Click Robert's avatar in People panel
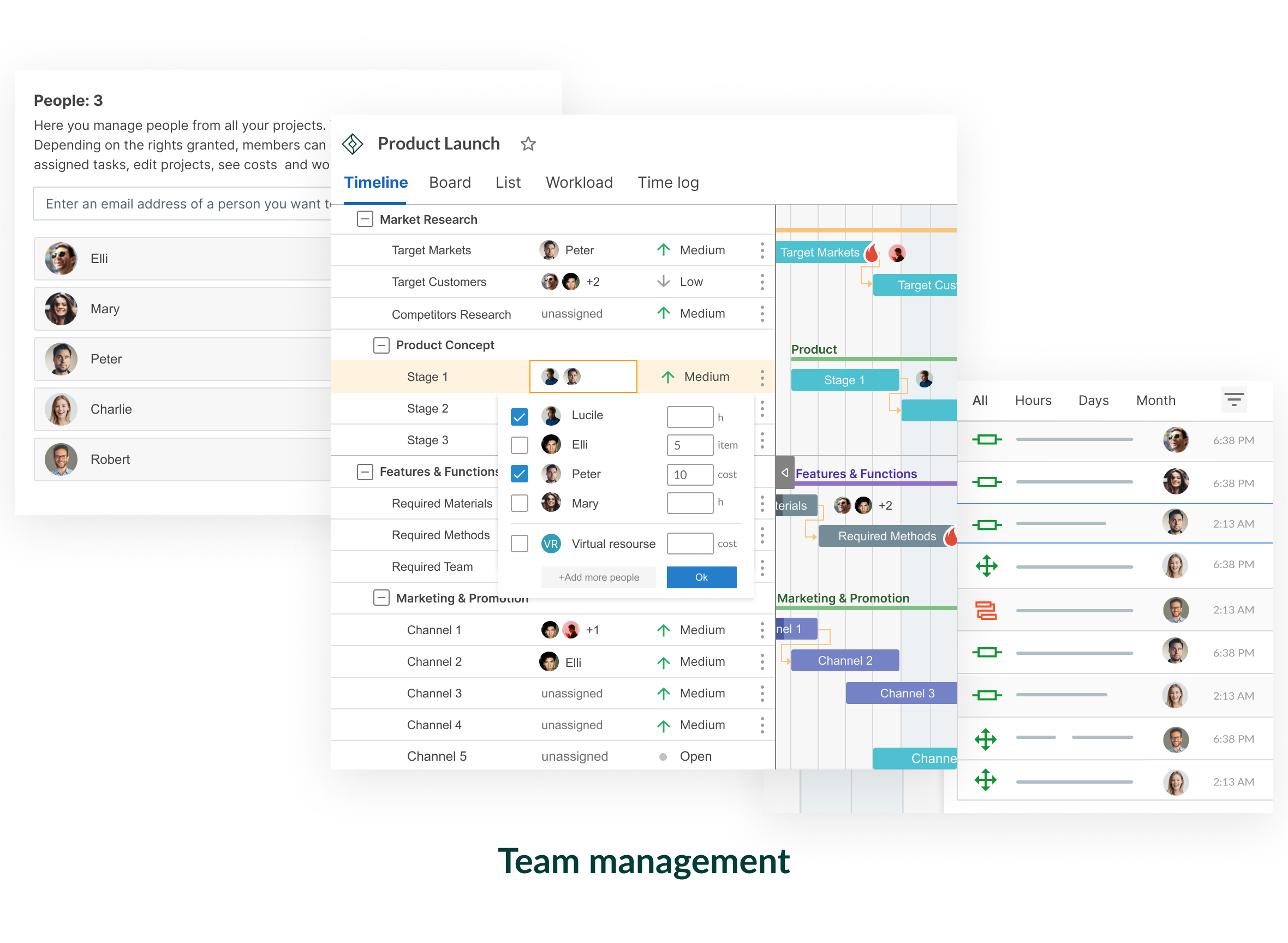This screenshot has width=1288, height=943. click(x=61, y=459)
